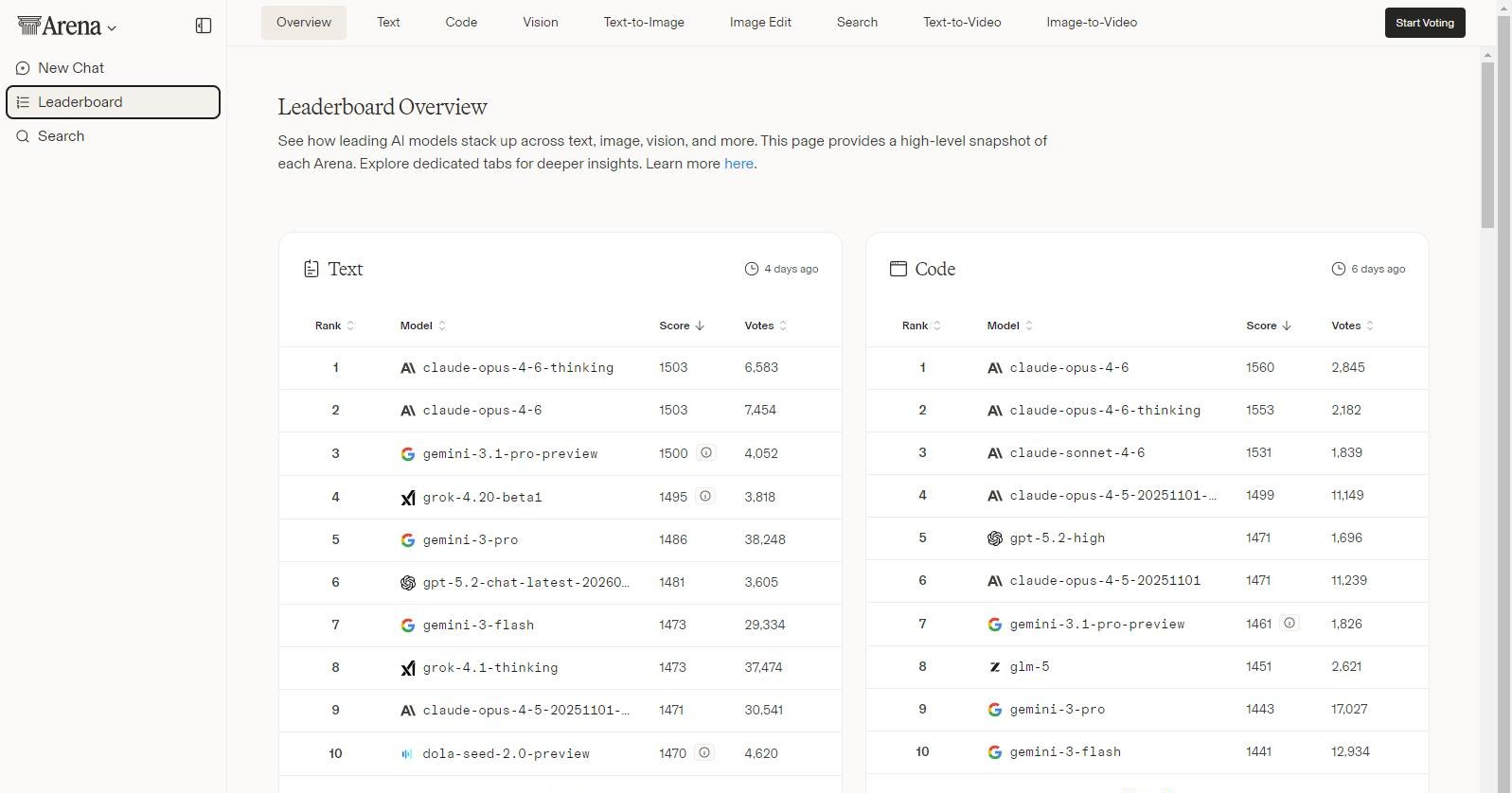Image resolution: width=1512 pixels, height=793 pixels.
Task: Click the score 1560 cell
Action: point(1260,367)
